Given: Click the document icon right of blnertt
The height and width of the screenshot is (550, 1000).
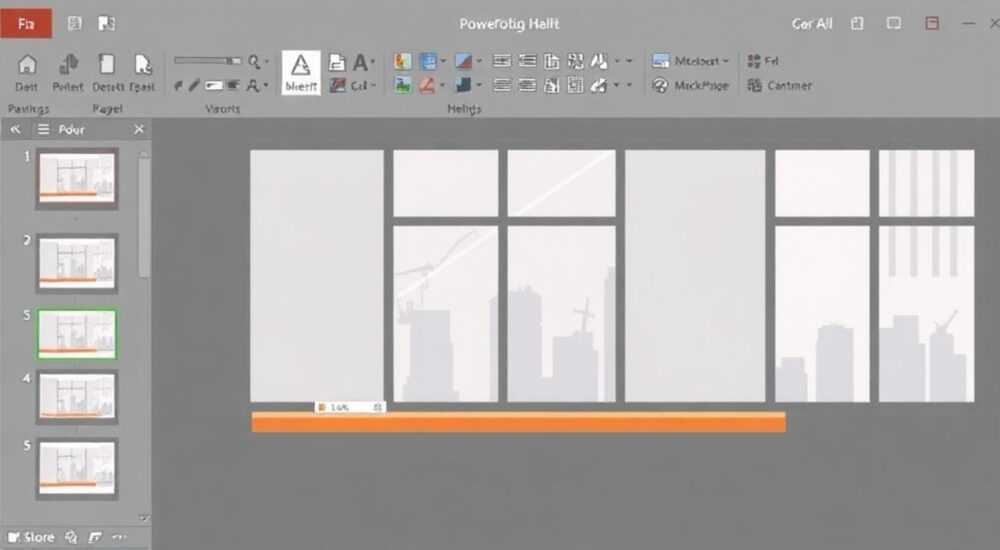Looking at the screenshot, I should pos(337,62).
